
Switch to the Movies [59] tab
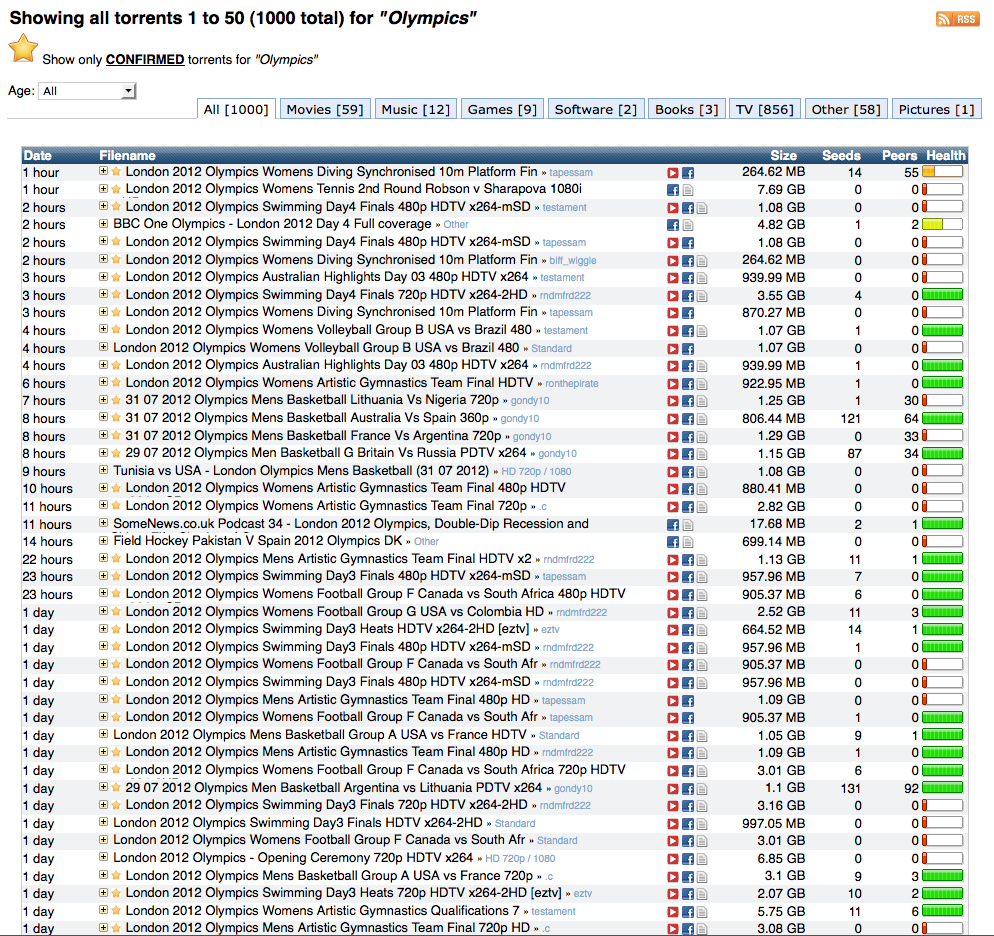point(325,110)
